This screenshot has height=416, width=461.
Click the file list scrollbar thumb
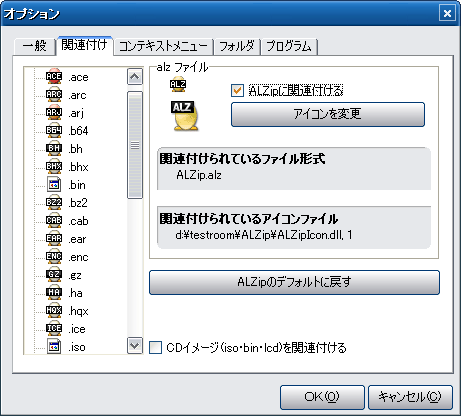click(x=135, y=145)
